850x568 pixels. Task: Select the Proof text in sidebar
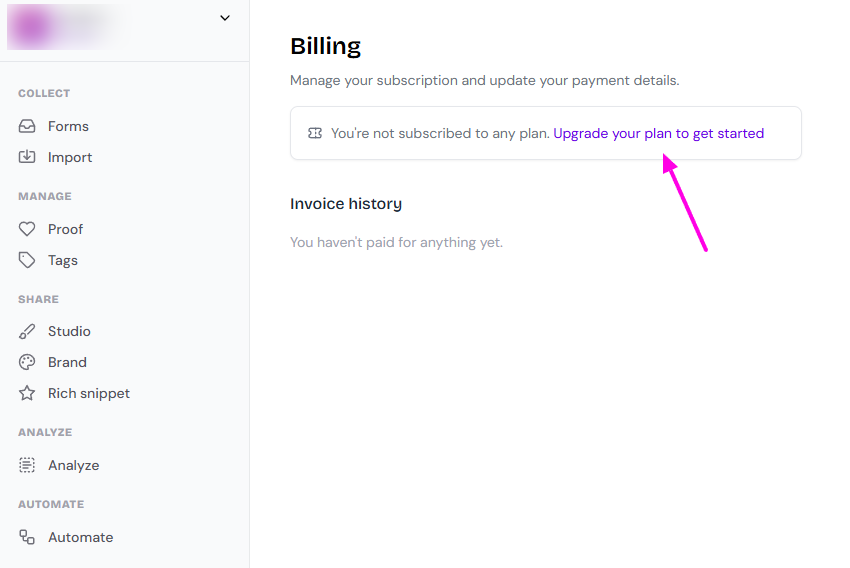pos(65,229)
